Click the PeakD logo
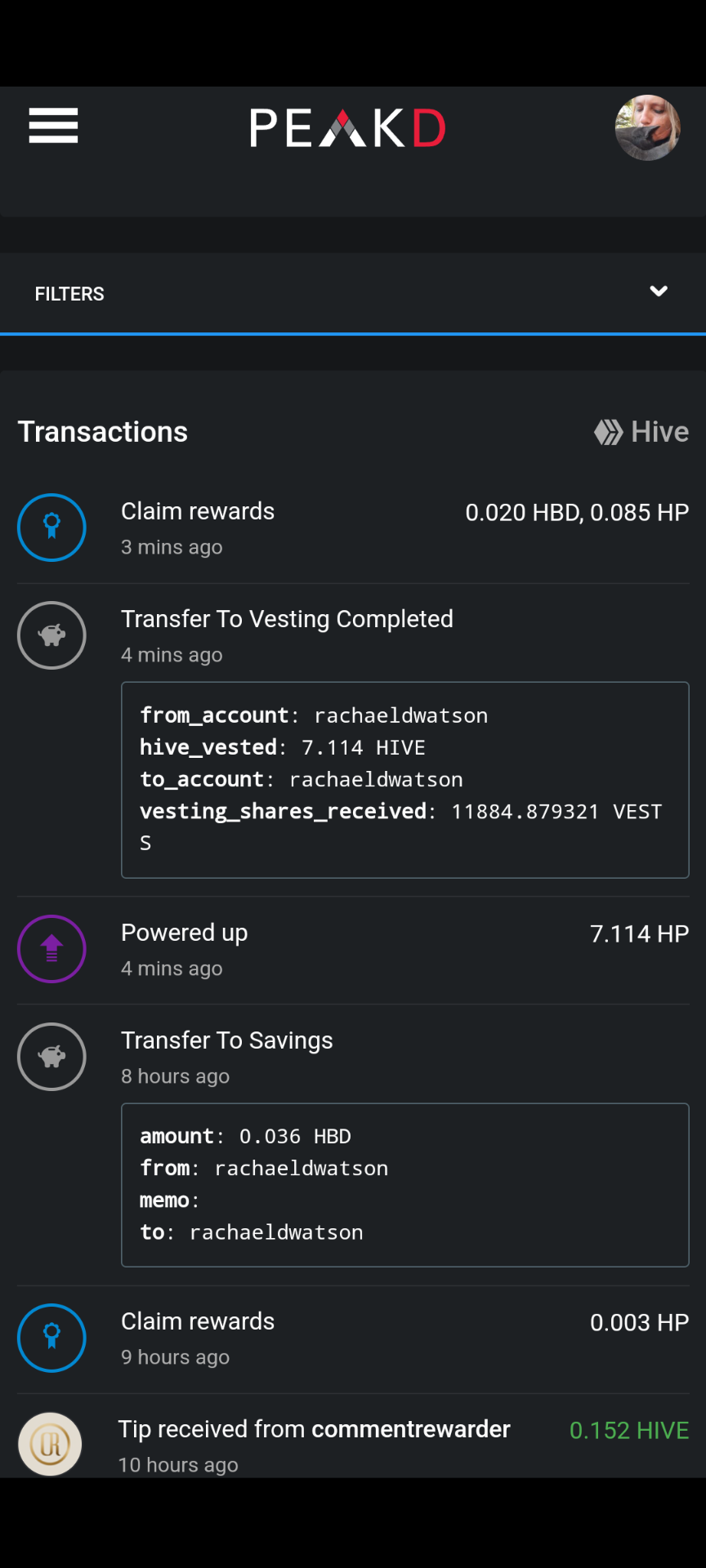Viewport: 706px width, 1568px height. click(x=347, y=128)
